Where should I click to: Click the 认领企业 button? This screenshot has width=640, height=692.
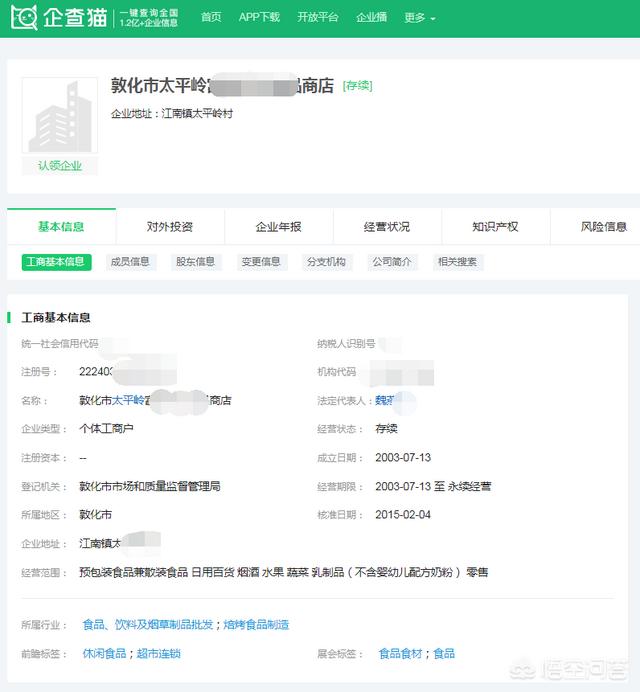(x=60, y=166)
